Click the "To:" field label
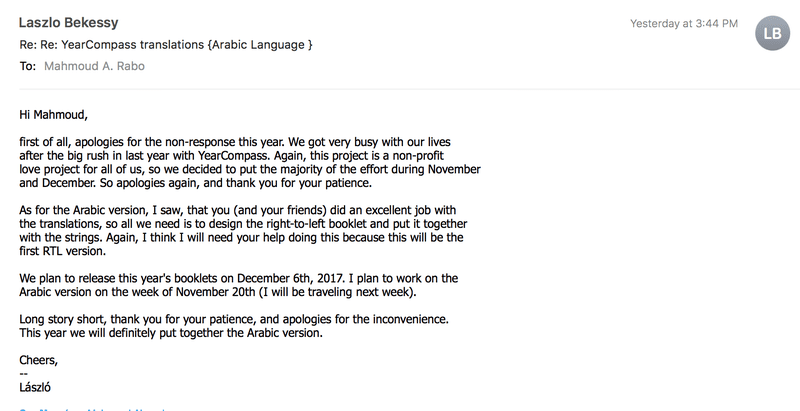Image resolution: width=800 pixels, height=411 pixels. tap(27, 67)
